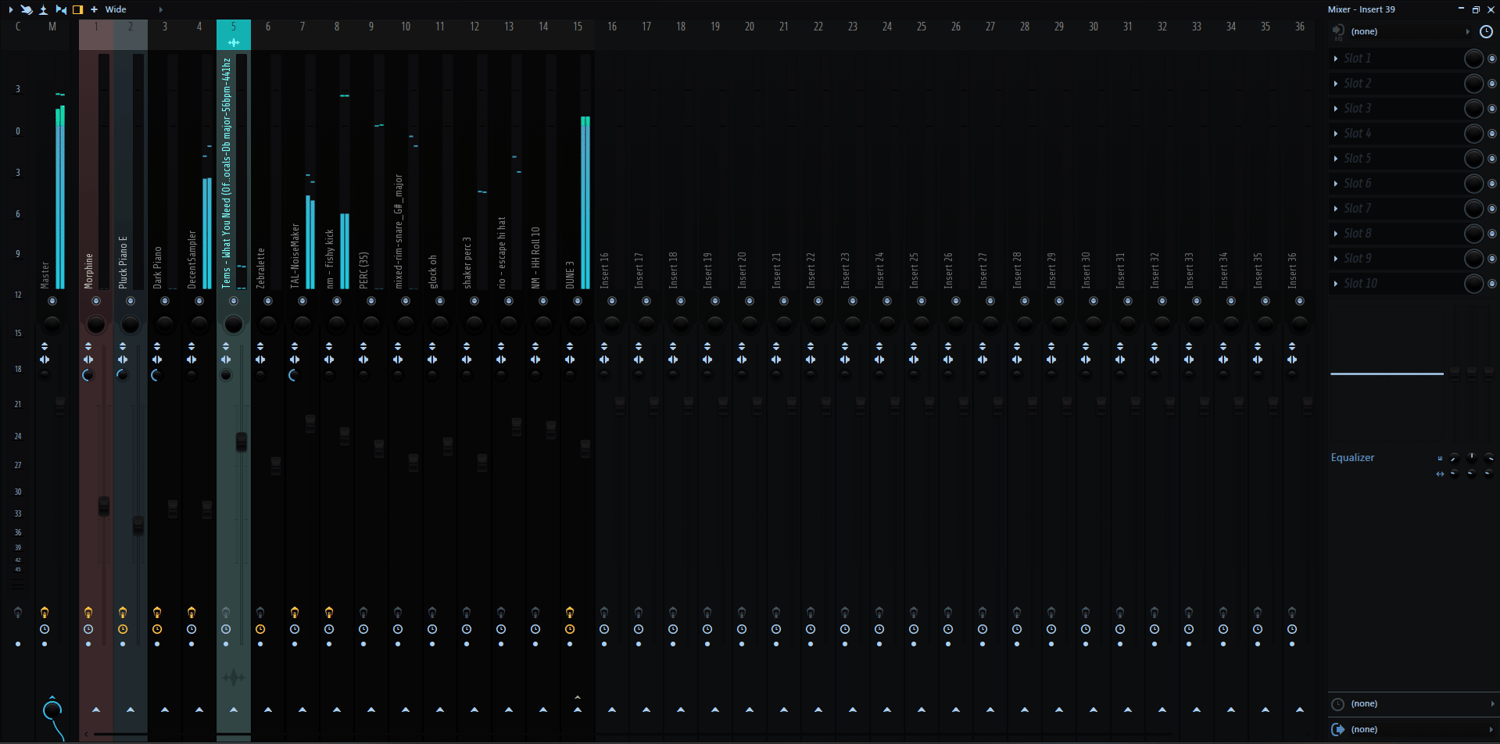Invert polarity on the Master track
Screen dimensions: 1500x744
click(x=44, y=346)
